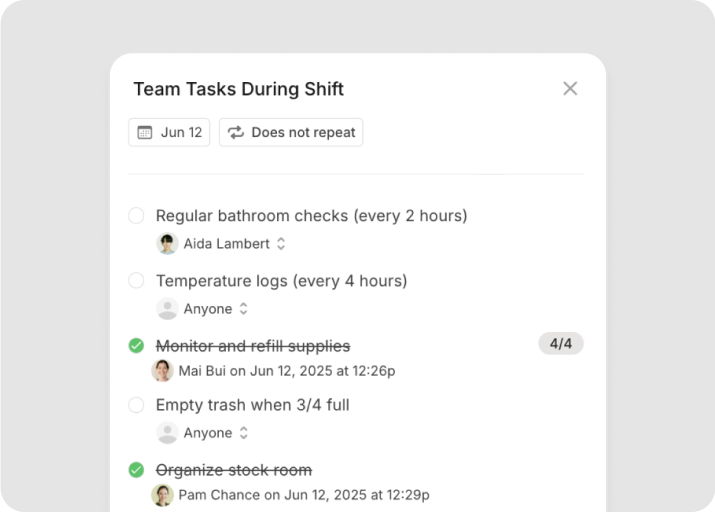Click placeholder avatar under Temperature logs
The width and height of the screenshot is (715, 512).
click(x=167, y=309)
